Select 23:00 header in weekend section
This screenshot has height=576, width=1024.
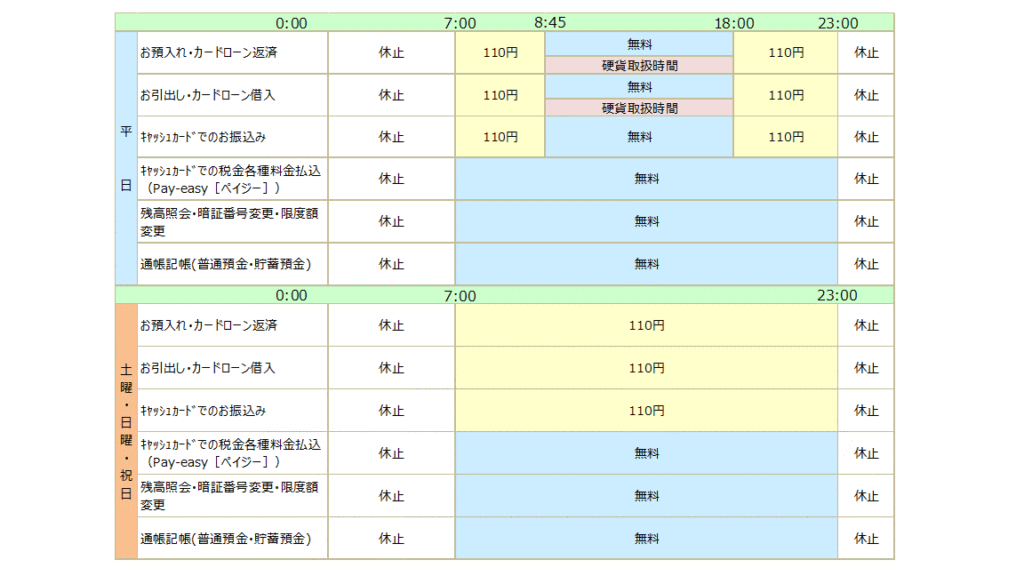point(836,295)
